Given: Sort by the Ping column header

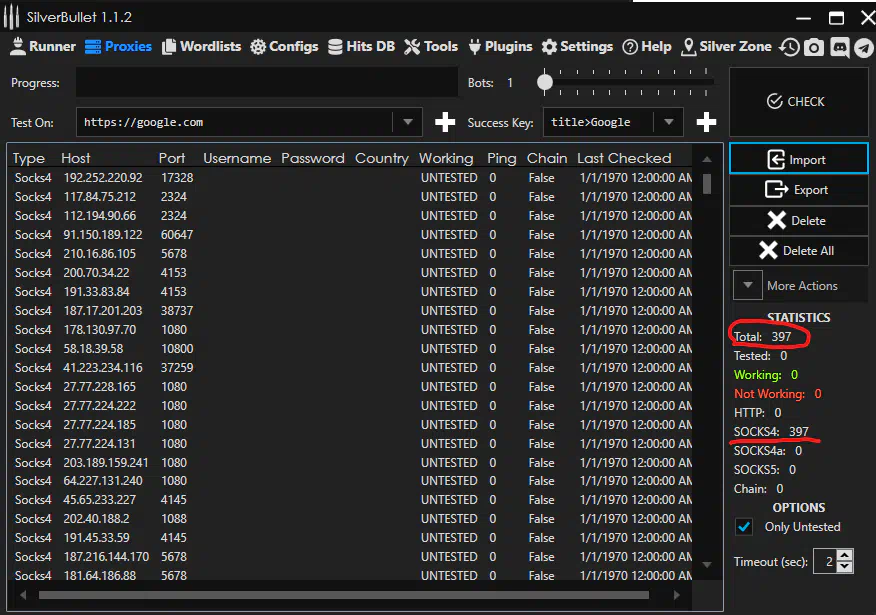Looking at the screenshot, I should [501, 159].
